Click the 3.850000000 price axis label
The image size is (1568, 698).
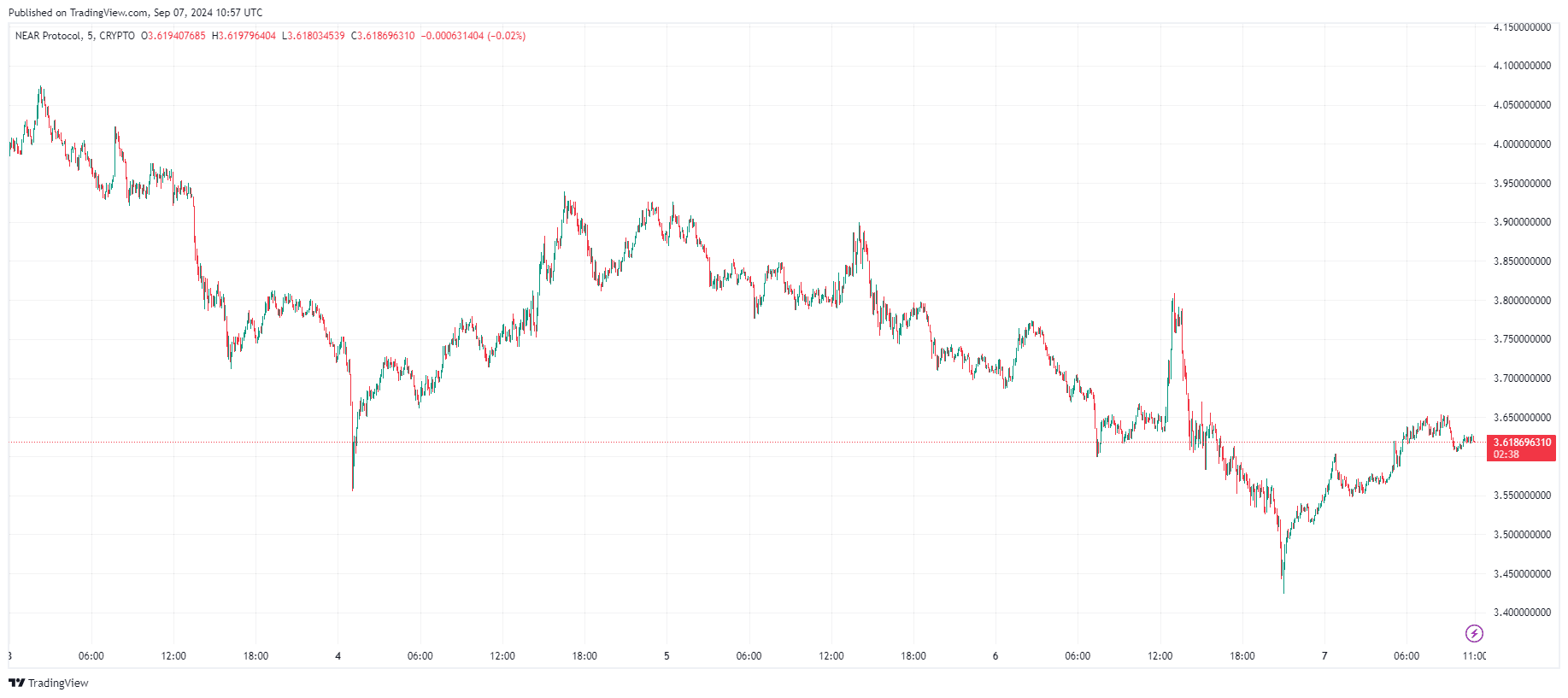tap(1522, 261)
